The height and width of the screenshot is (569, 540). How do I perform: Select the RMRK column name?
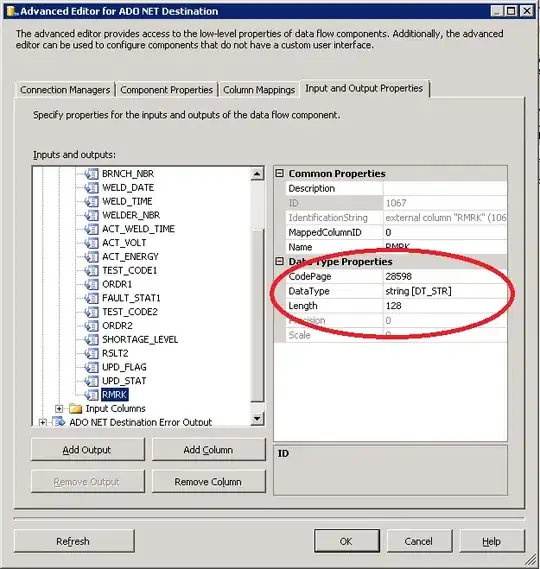pos(115,394)
